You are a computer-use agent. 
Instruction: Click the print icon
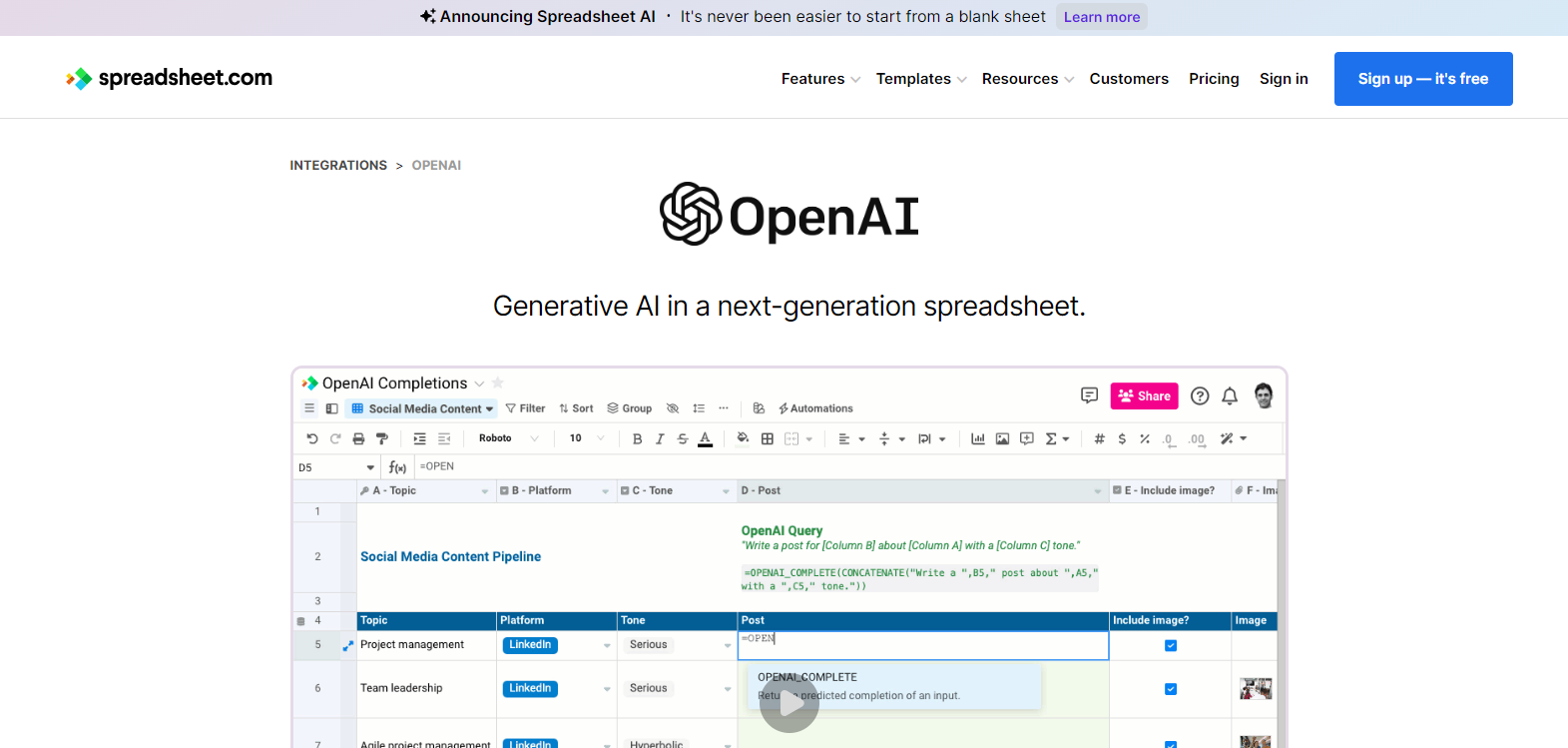tap(358, 438)
